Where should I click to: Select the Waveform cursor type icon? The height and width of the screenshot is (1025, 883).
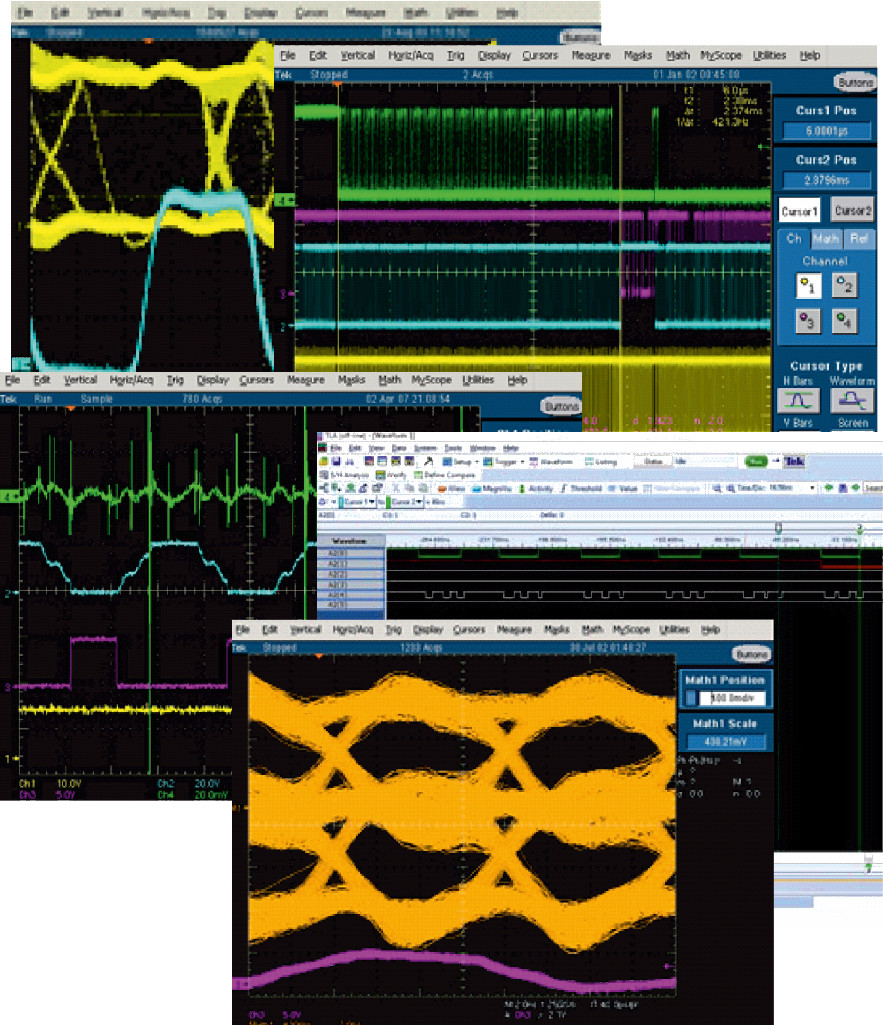(852, 400)
